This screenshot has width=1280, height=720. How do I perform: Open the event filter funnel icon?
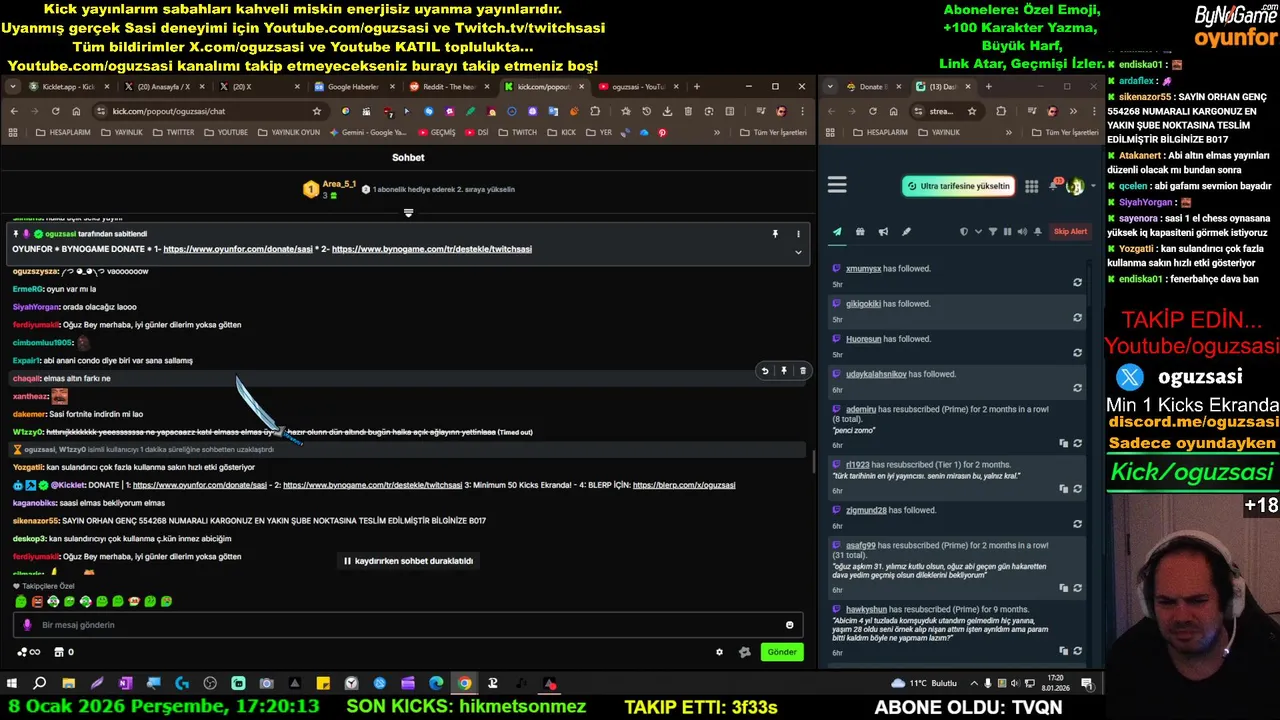(x=993, y=232)
